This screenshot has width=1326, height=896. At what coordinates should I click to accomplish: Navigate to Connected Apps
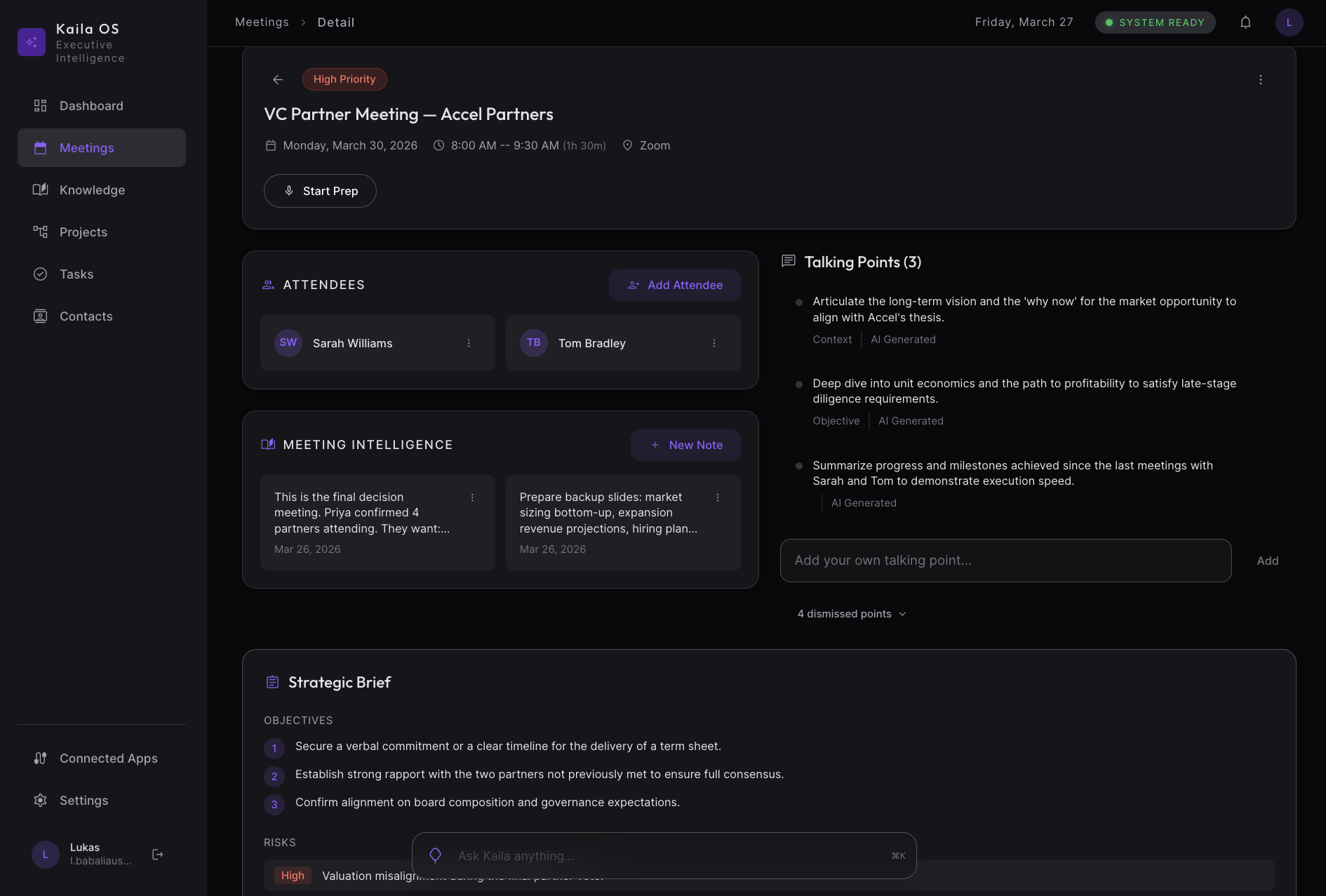[108, 758]
